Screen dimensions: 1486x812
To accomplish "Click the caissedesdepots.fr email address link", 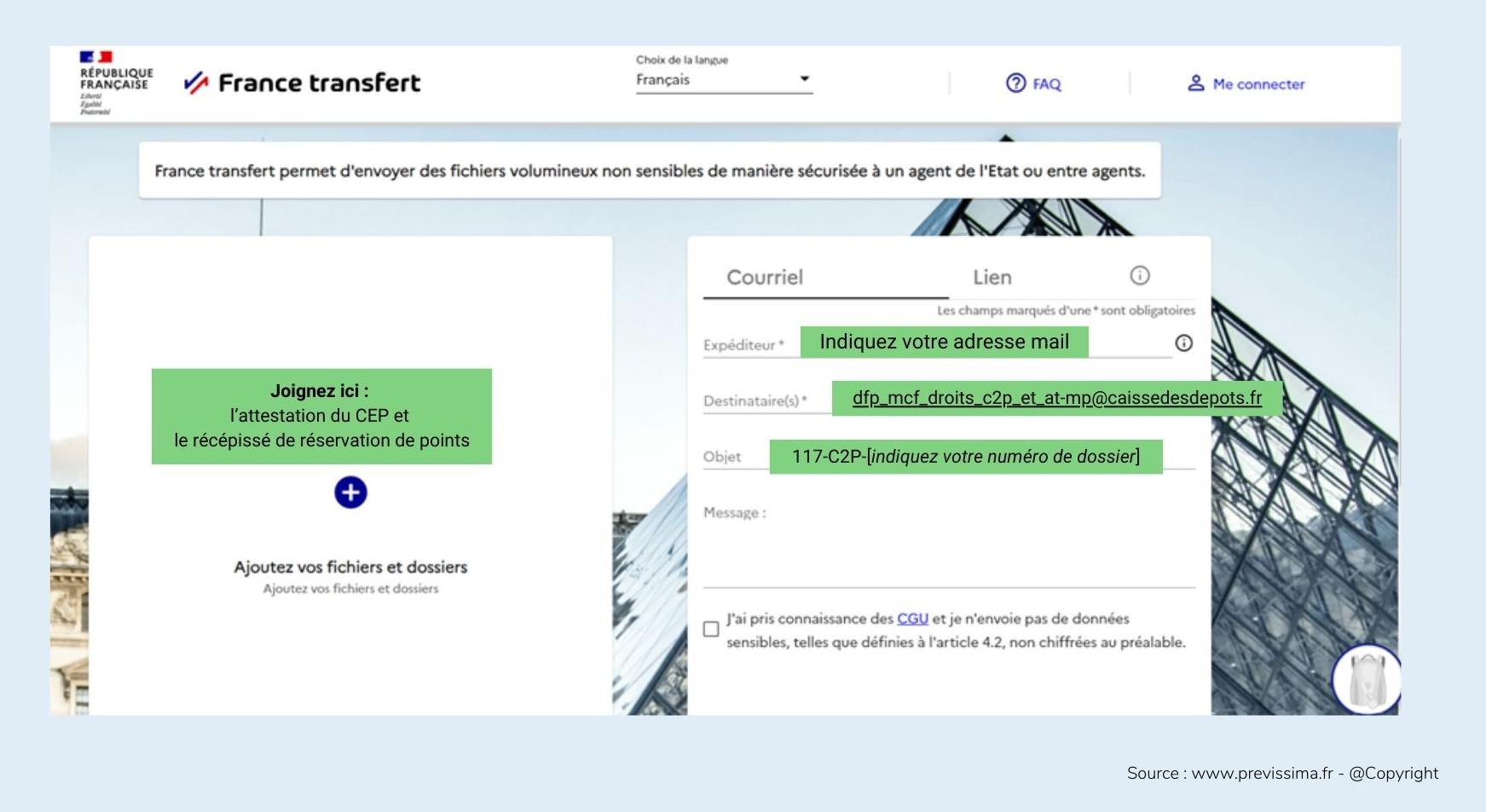I will point(1056,398).
